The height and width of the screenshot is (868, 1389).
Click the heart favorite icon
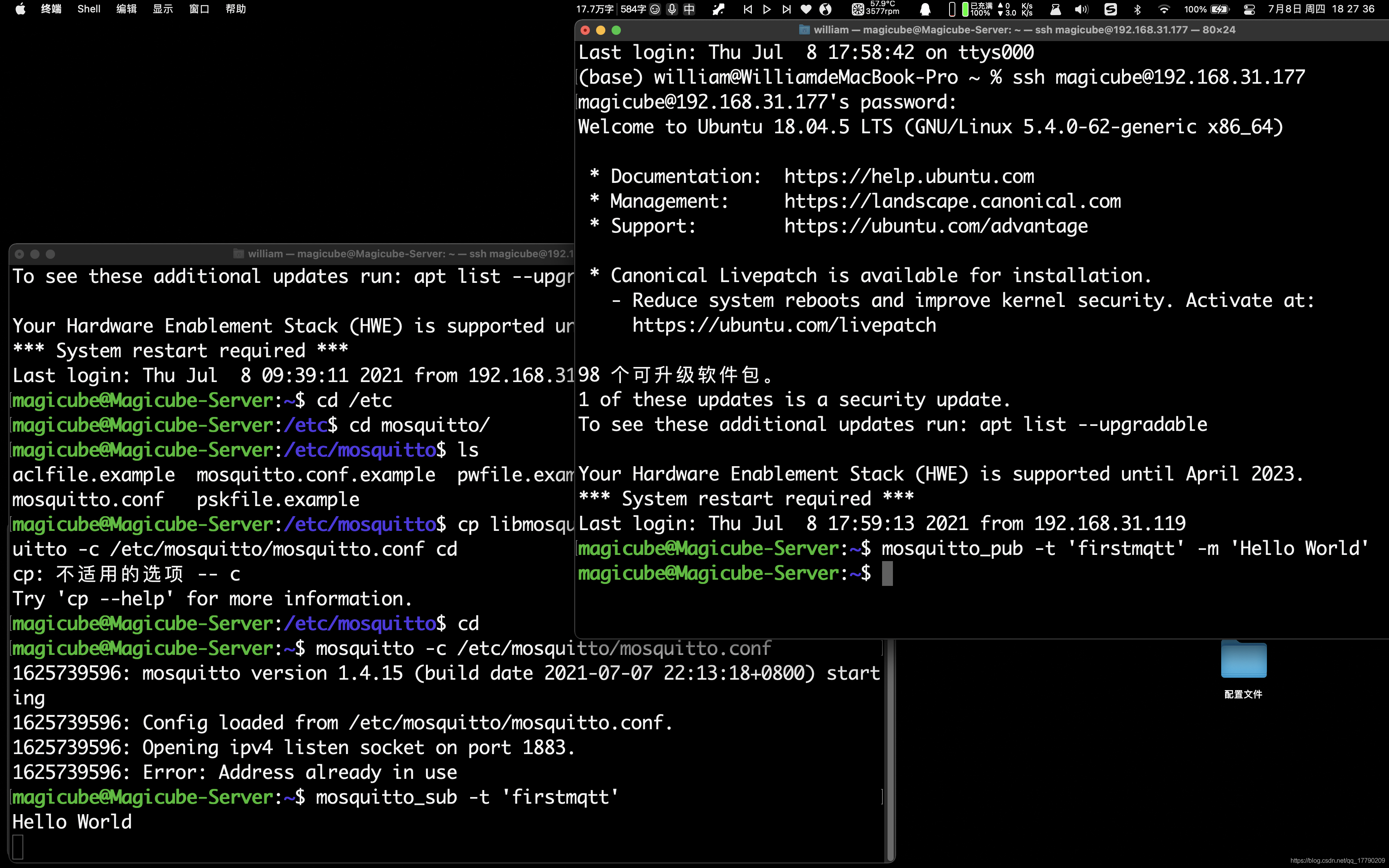pyautogui.click(x=806, y=9)
